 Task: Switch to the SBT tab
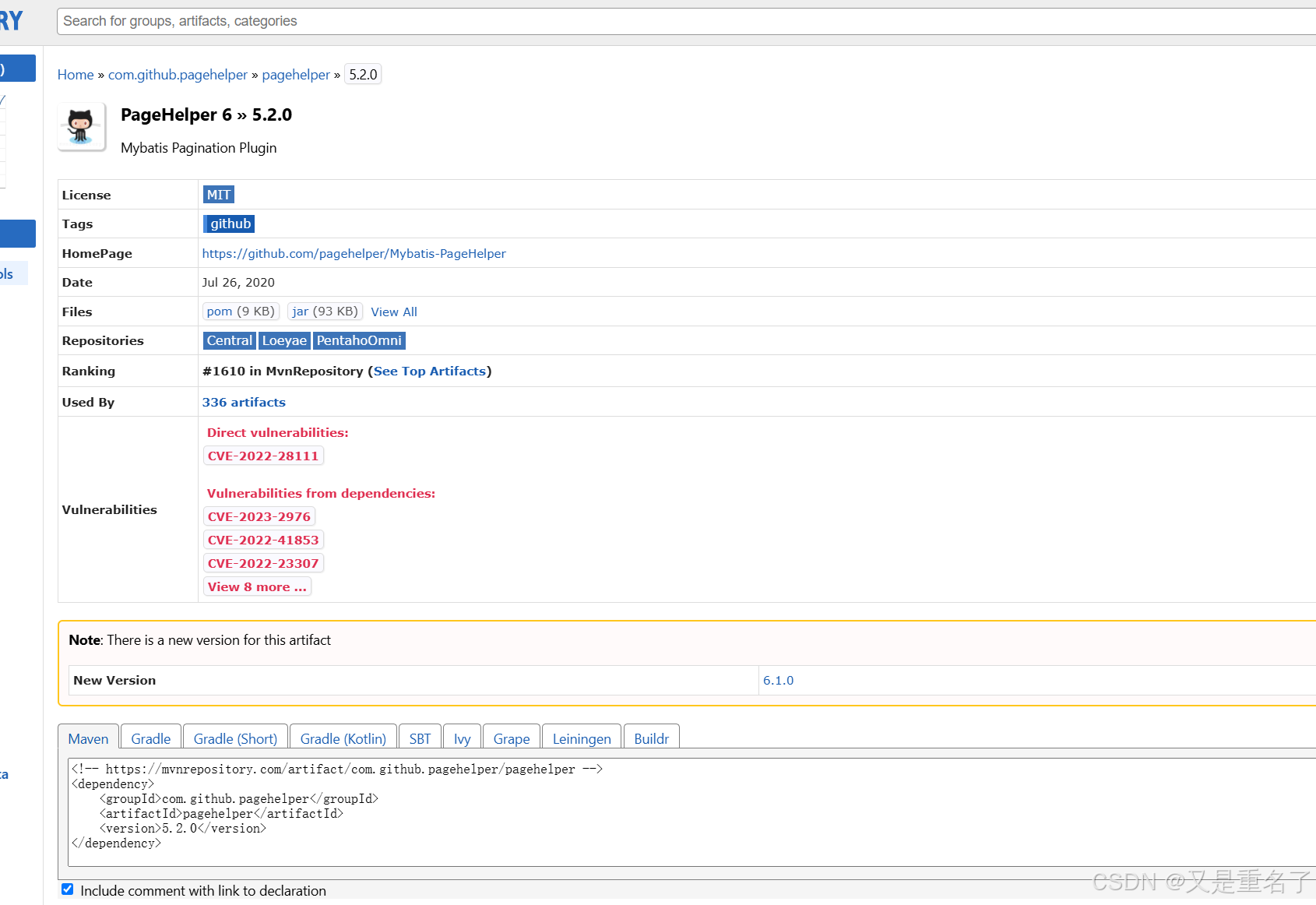[x=420, y=738]
